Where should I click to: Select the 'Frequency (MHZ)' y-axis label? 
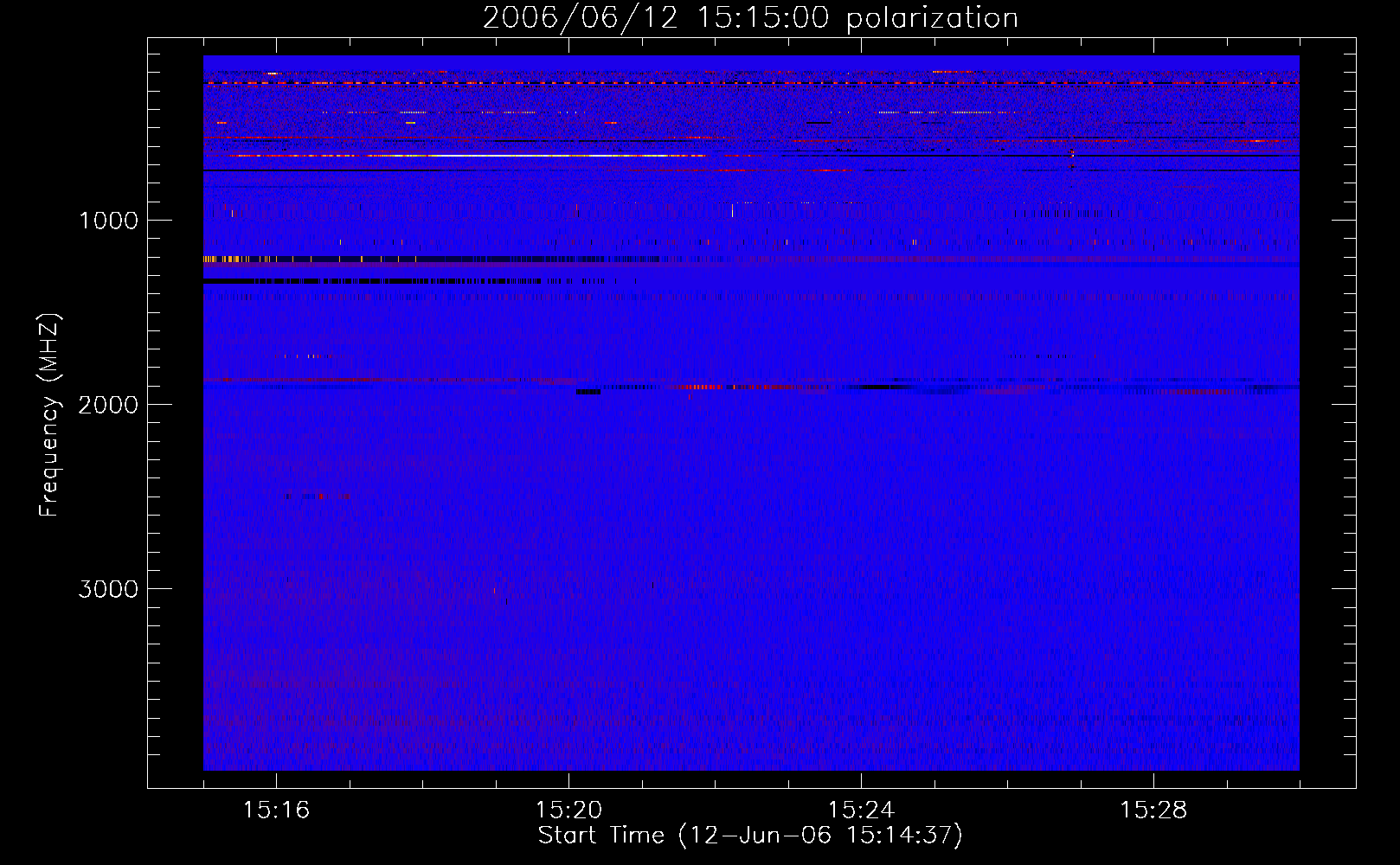50,416
